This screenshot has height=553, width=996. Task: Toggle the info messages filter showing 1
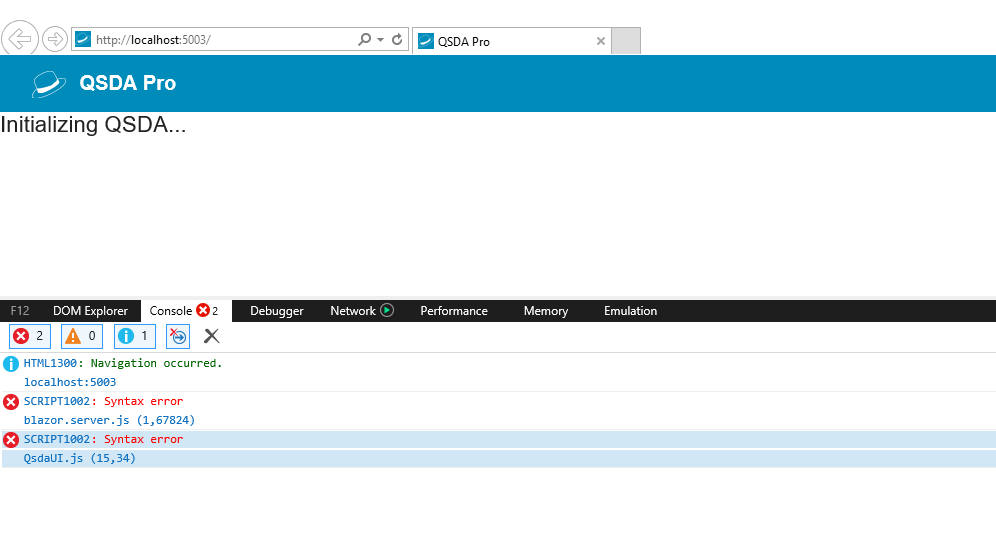click(x=135, y=336)
